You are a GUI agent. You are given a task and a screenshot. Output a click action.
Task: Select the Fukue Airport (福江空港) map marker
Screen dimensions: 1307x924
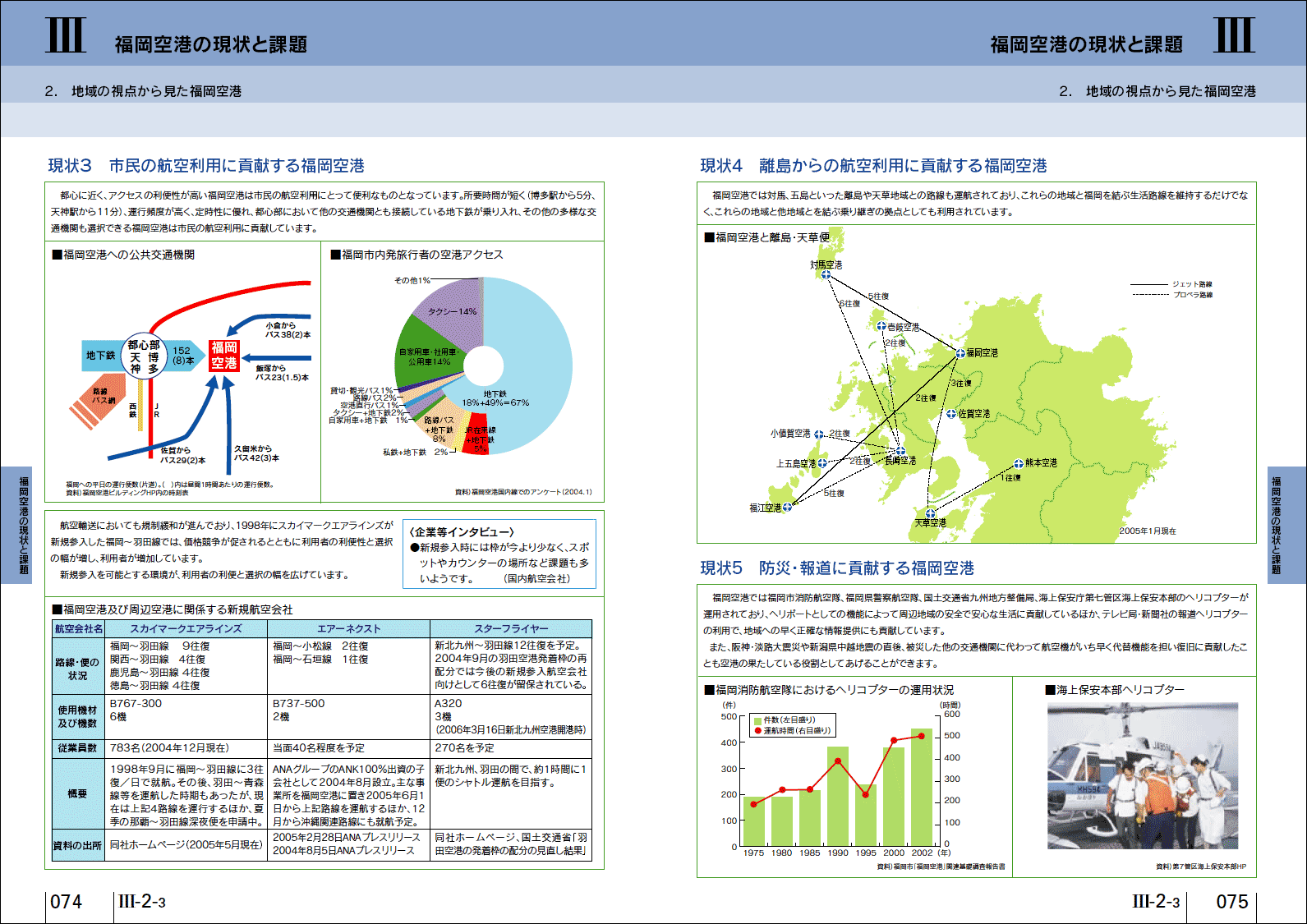pos(787,507)
